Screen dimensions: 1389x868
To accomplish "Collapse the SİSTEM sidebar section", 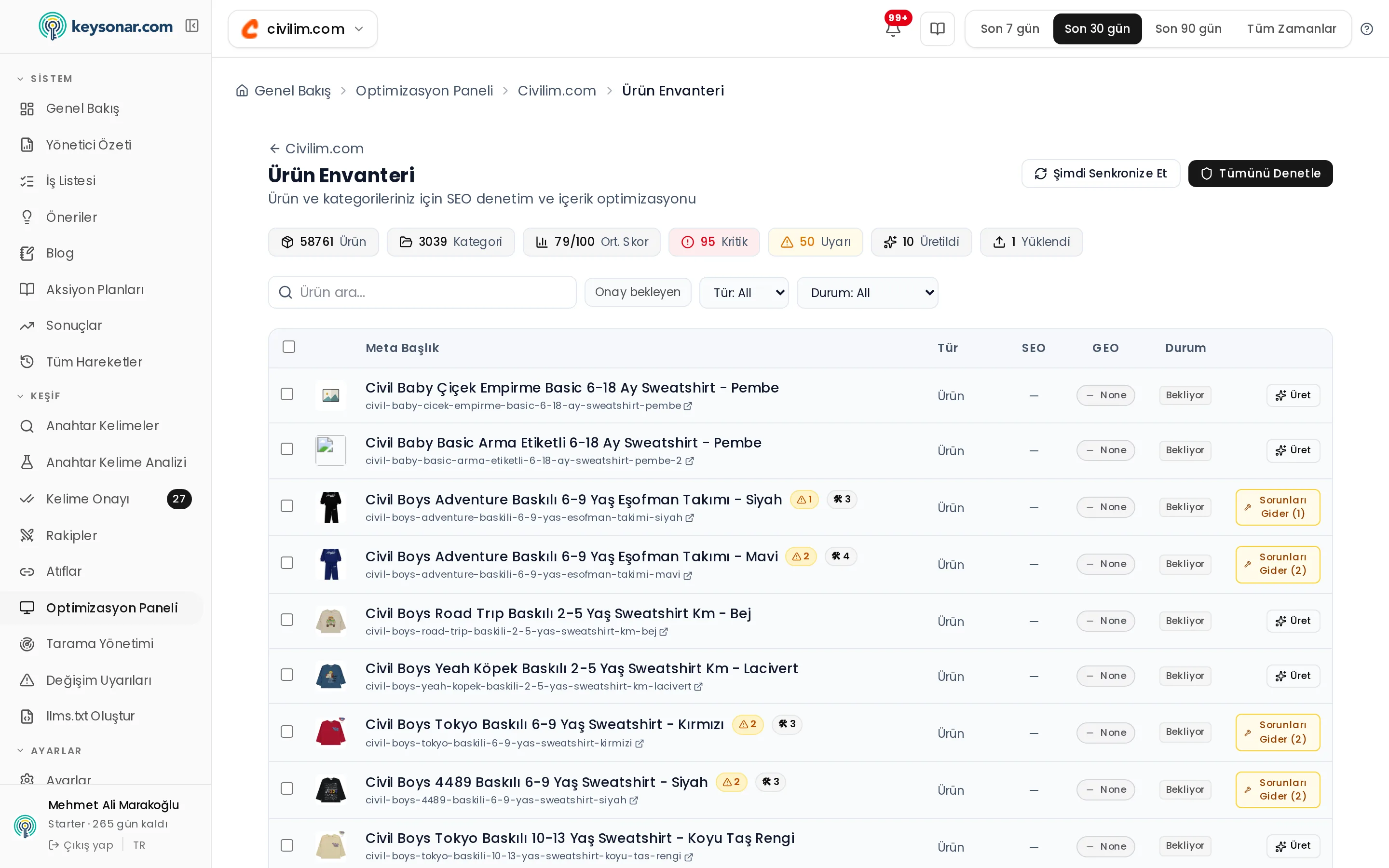I will [45, 79].
